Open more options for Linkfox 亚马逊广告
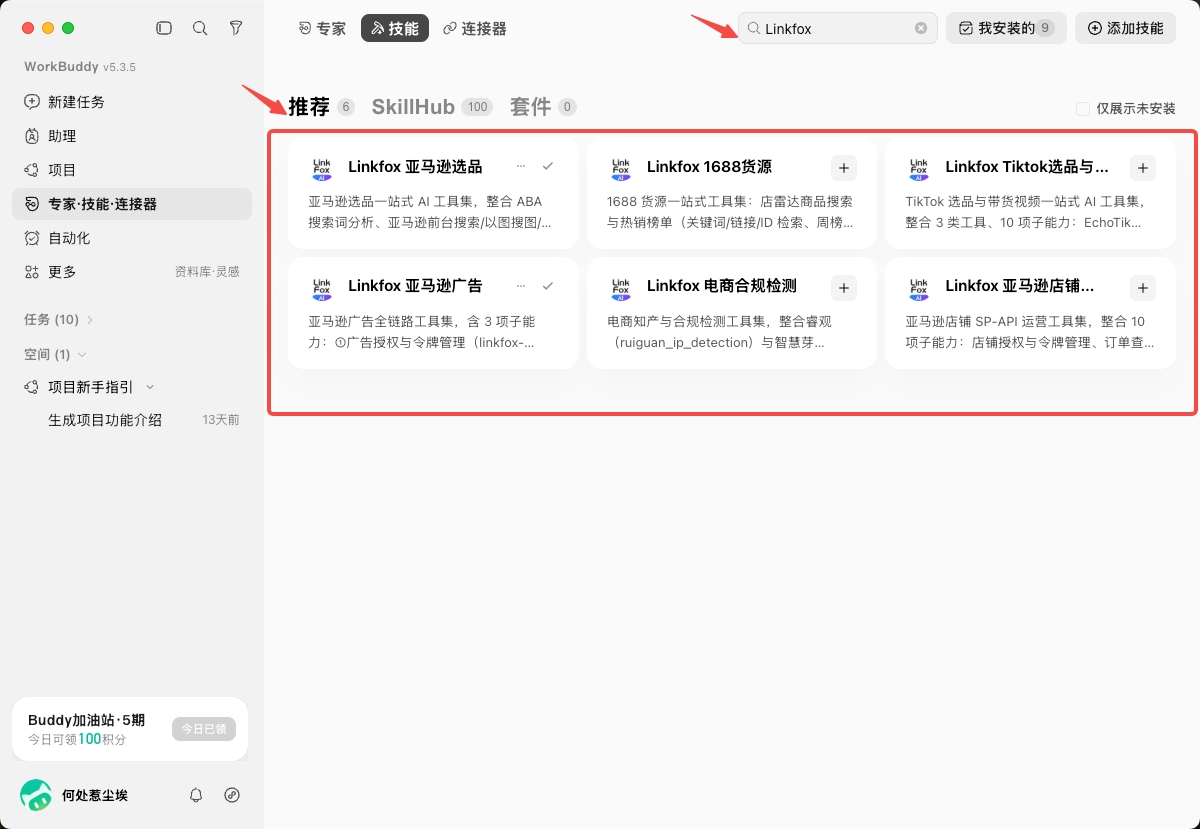 point(521,286)
